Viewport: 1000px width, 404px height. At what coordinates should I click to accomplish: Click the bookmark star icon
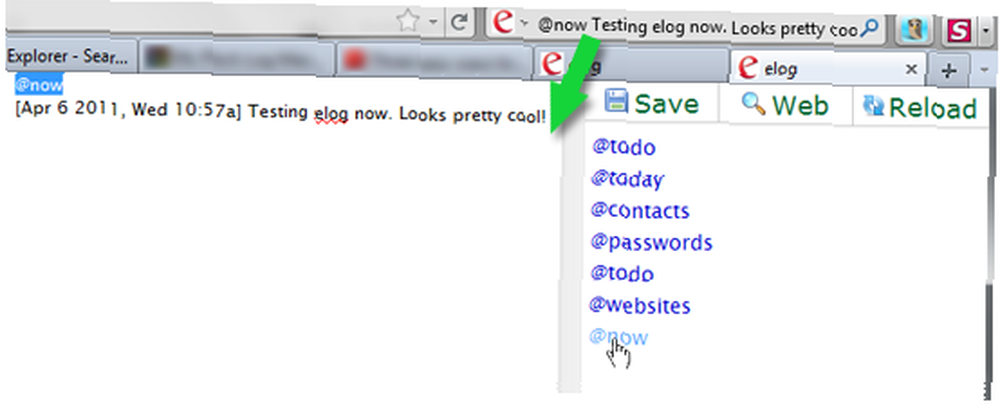tap(407, 22)
